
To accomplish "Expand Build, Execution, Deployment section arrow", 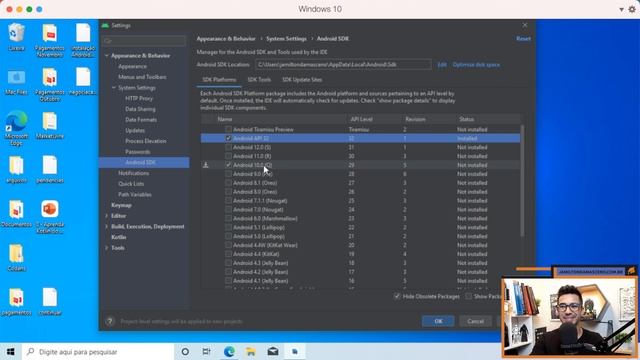I will (x=107, y=227).
